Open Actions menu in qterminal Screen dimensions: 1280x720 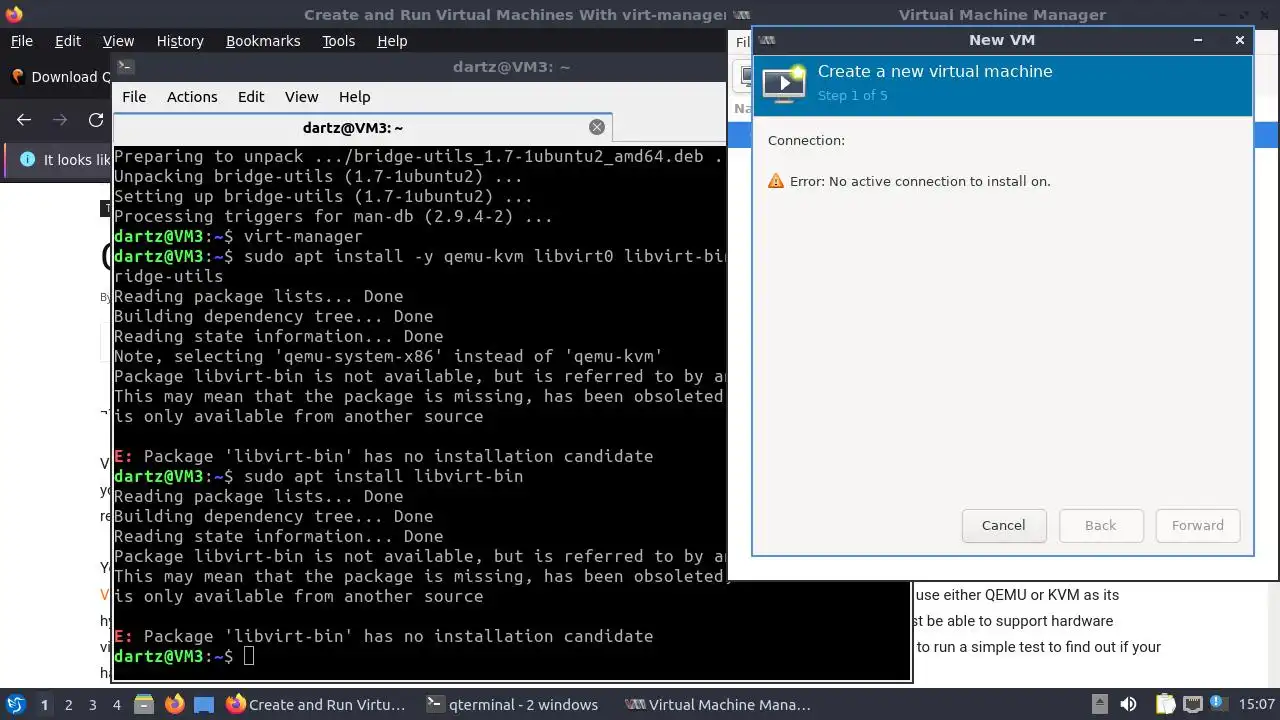pos(192,97)
